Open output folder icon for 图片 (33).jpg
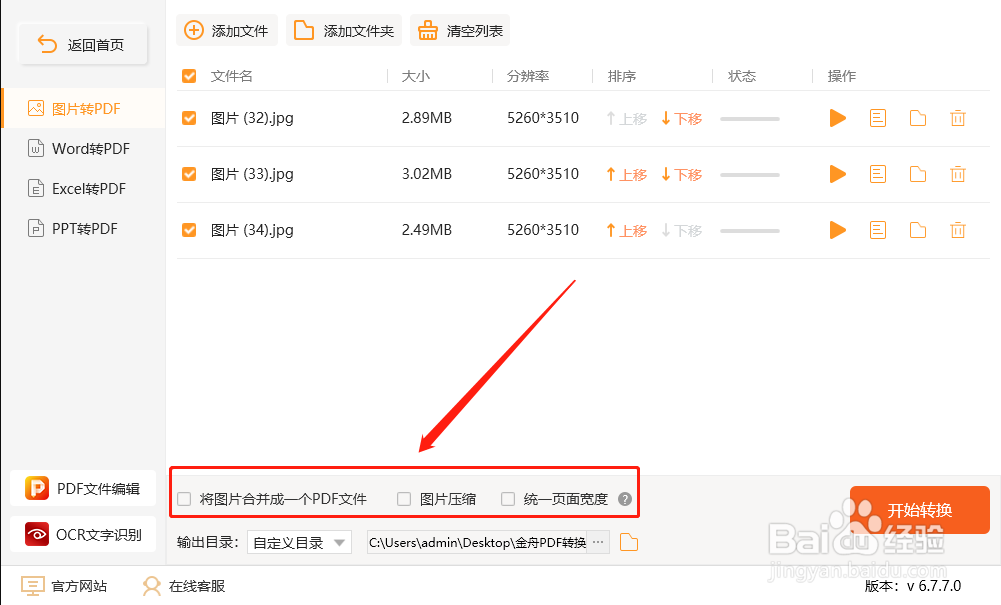The width and height of the screenshot is (1001, 605). coord(918,174)
